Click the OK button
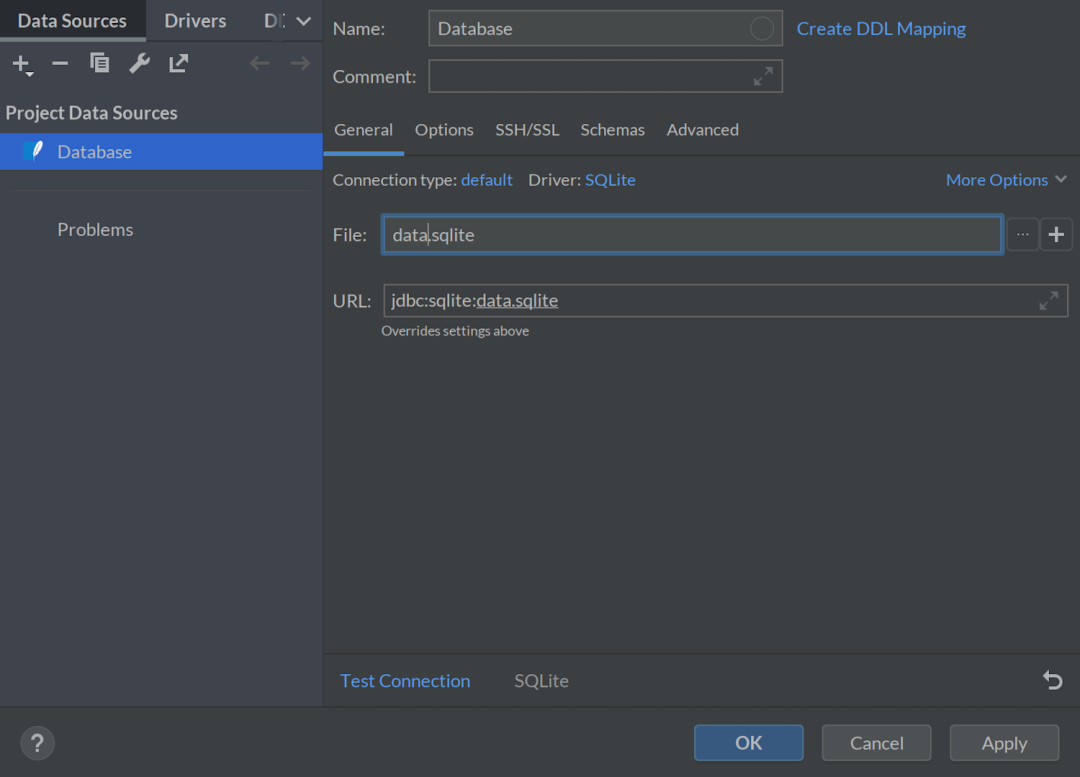 click(x=749, y=743)
